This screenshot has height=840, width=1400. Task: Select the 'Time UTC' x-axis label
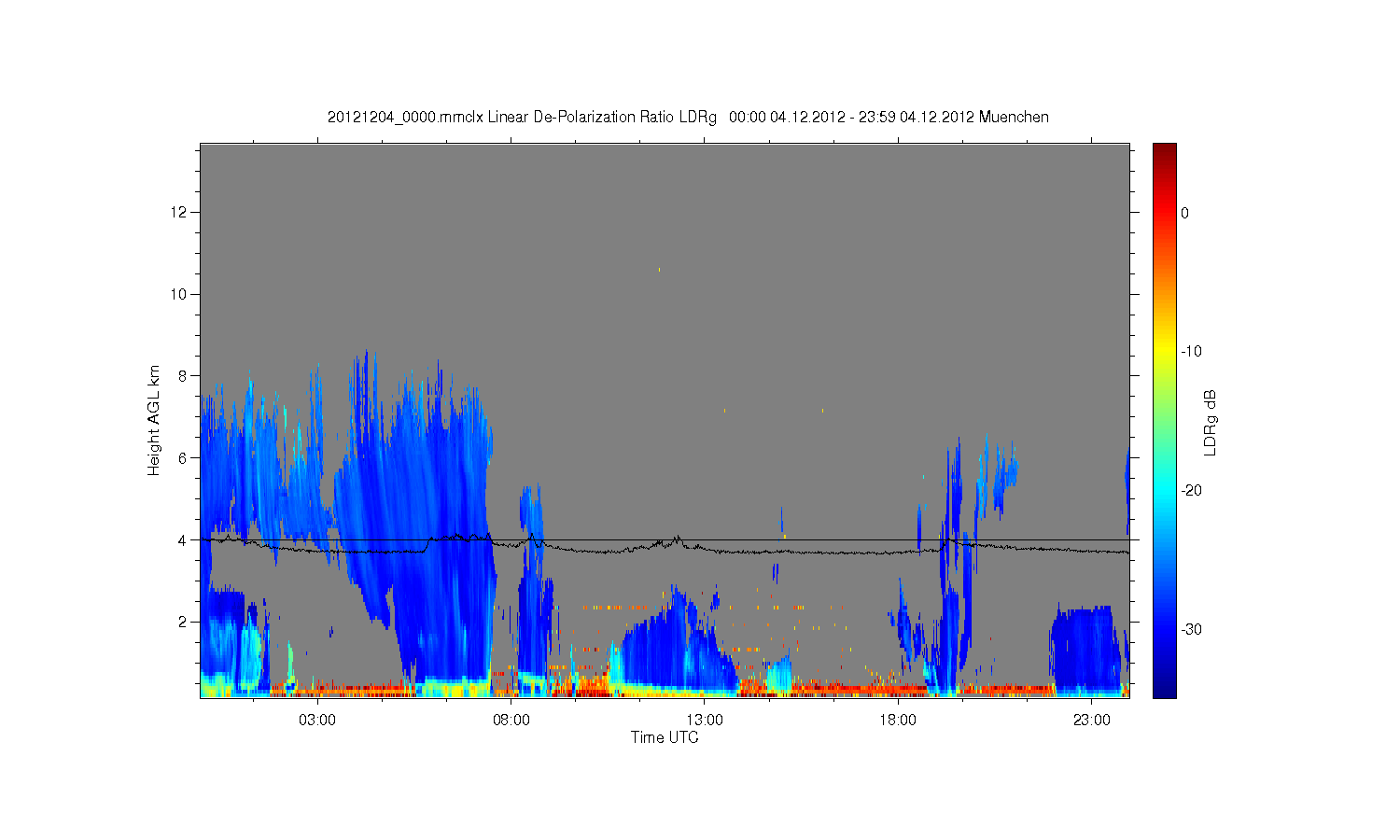pyautogui.click(x=665, y=737)
